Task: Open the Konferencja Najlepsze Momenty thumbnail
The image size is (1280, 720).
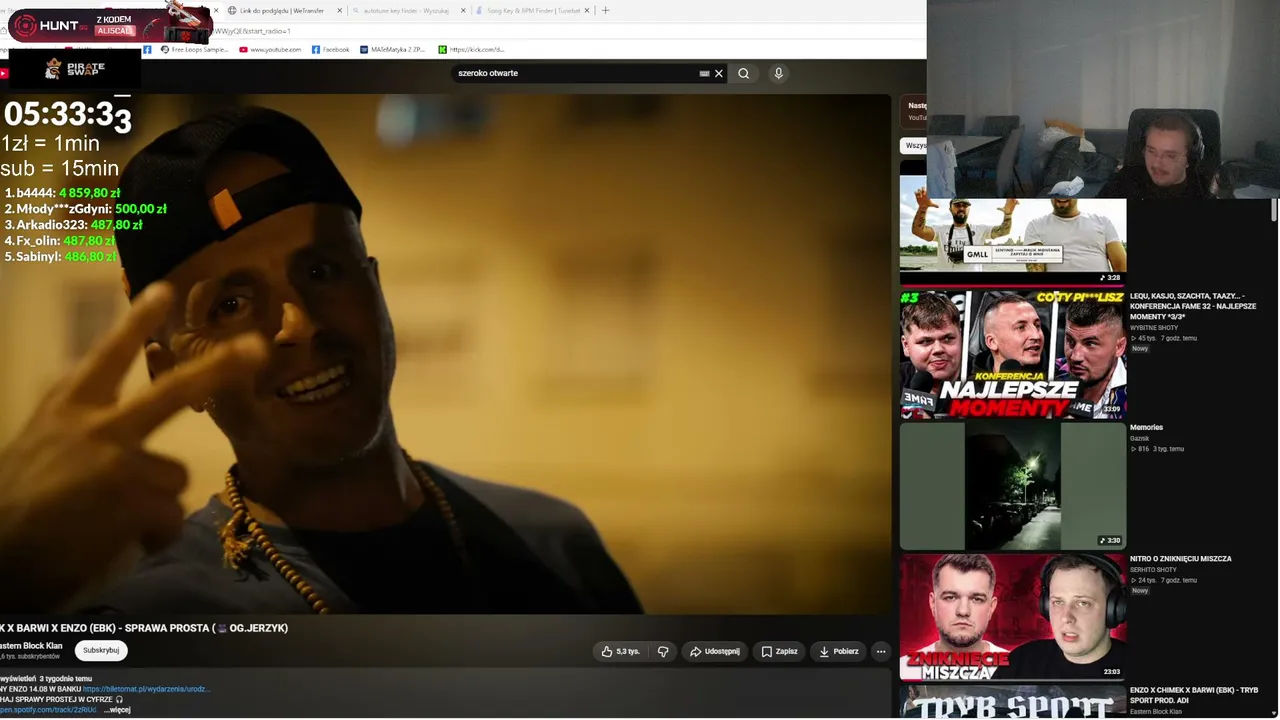Action: point(1012,353)
